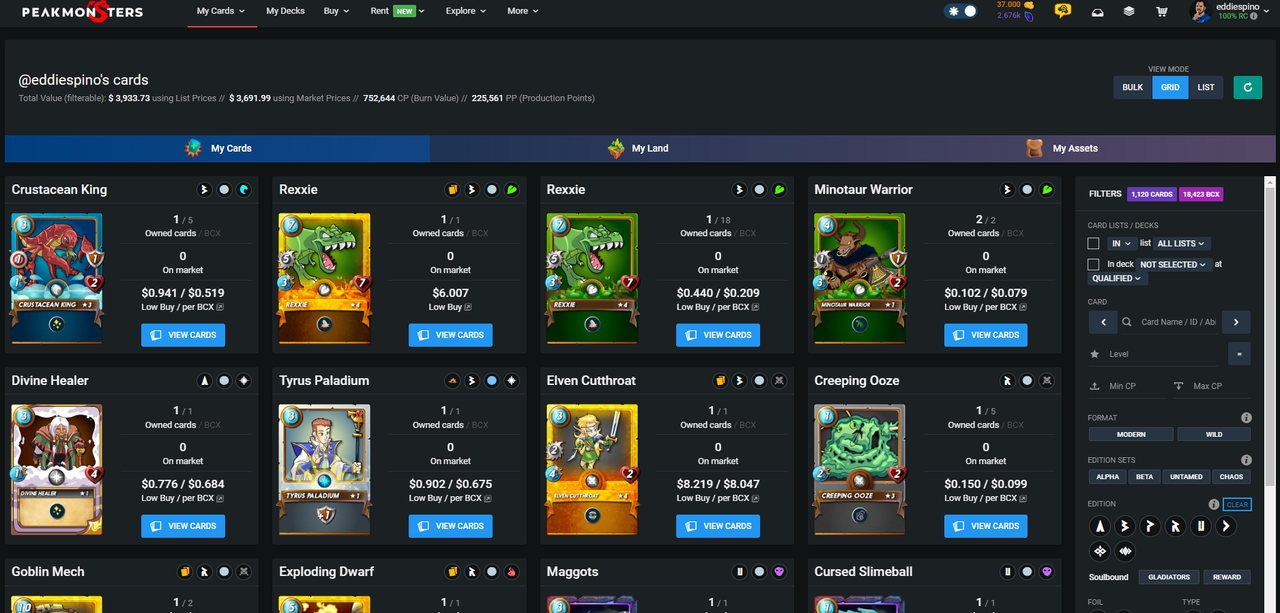The width and height of the screenshot is (1280, 613).
Task: View cards for Tyrus Paladium
Action: click(450, 526)
